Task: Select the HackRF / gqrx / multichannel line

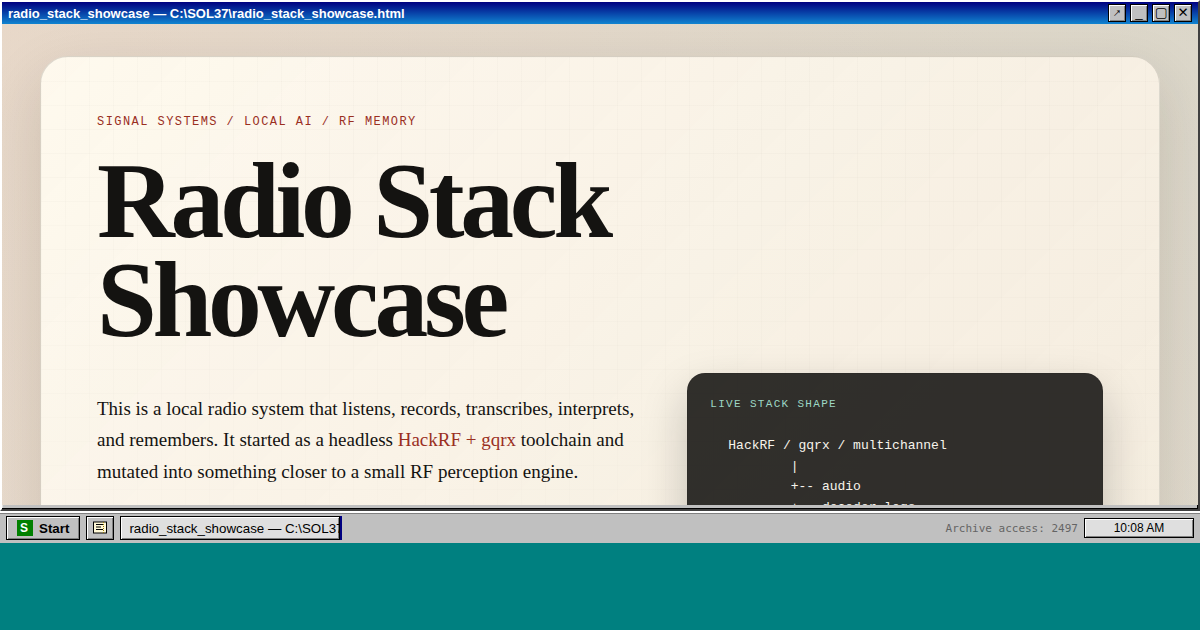Action: point(837,445)
